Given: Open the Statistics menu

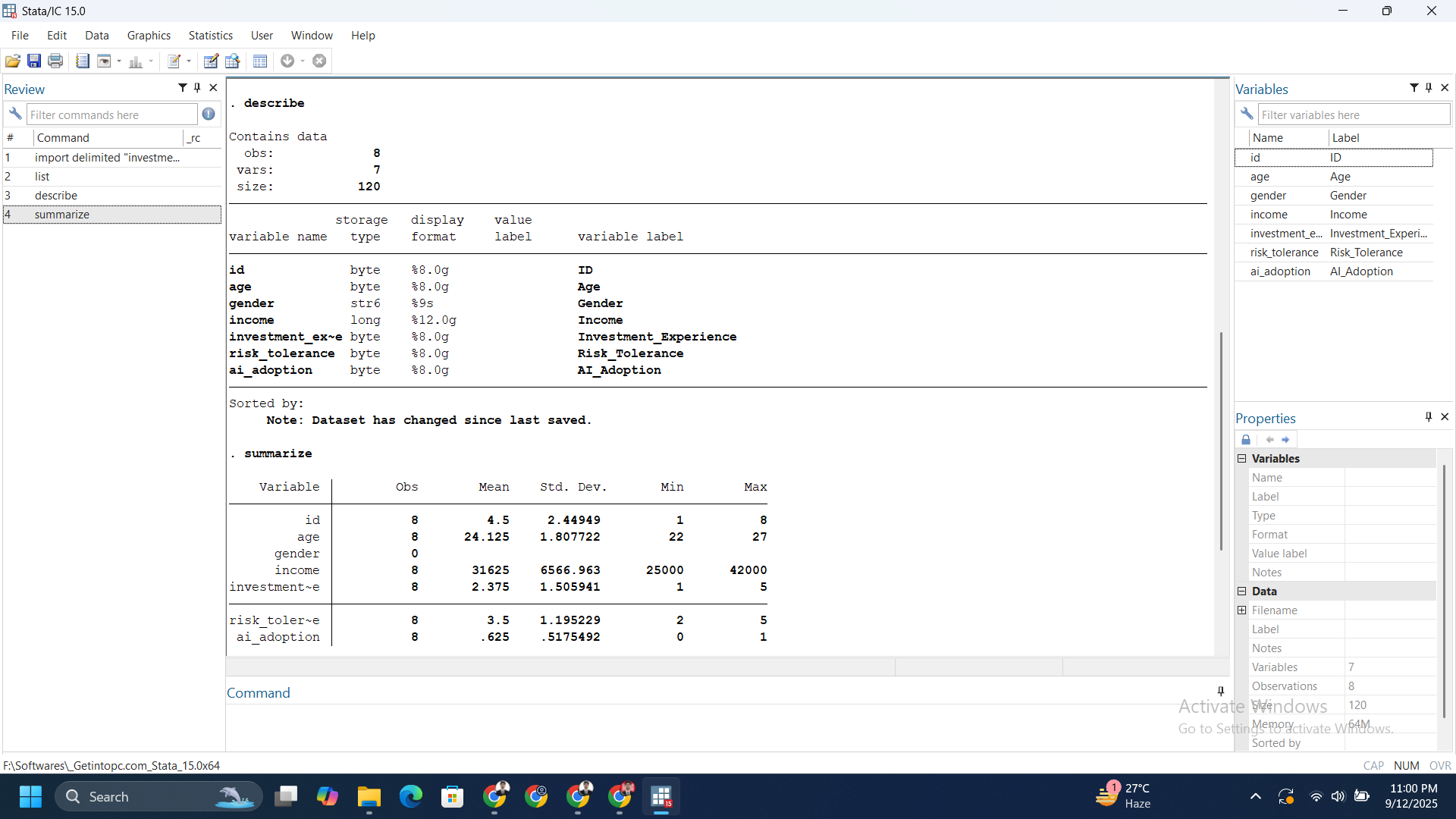Looking at the screenshot, I should click(210, 36).
